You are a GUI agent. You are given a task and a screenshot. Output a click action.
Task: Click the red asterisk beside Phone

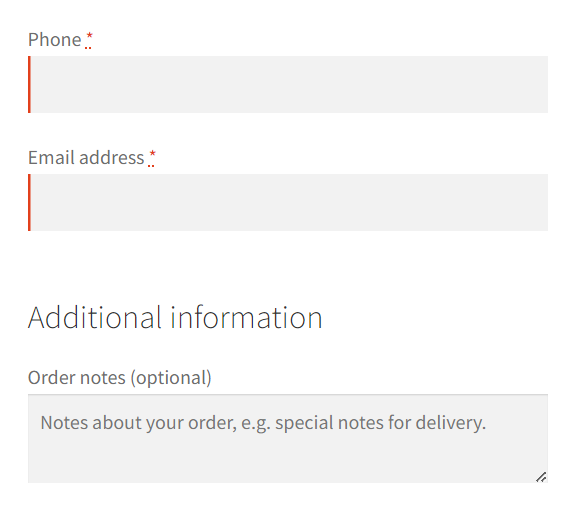[89, 39]
